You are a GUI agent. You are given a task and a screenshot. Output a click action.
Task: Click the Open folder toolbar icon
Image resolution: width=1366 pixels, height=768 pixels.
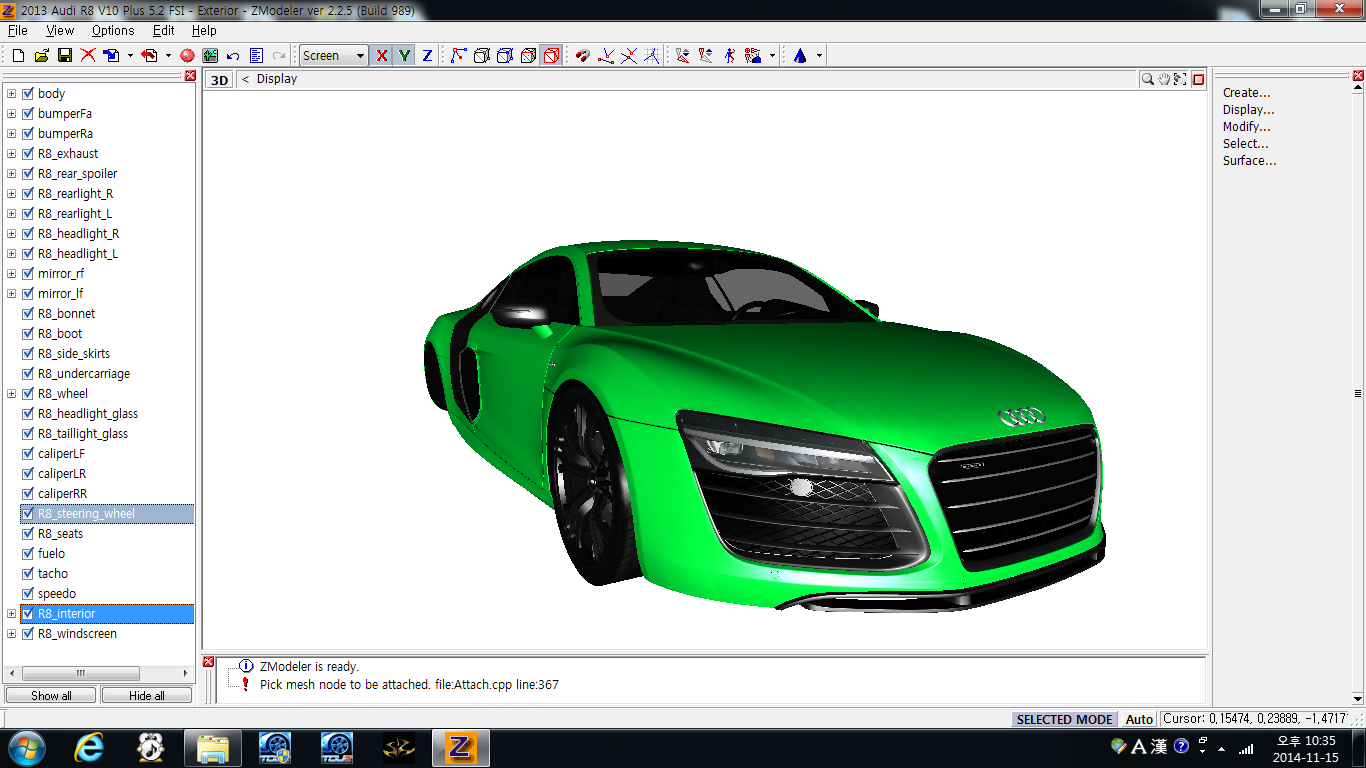coord(42,56)
